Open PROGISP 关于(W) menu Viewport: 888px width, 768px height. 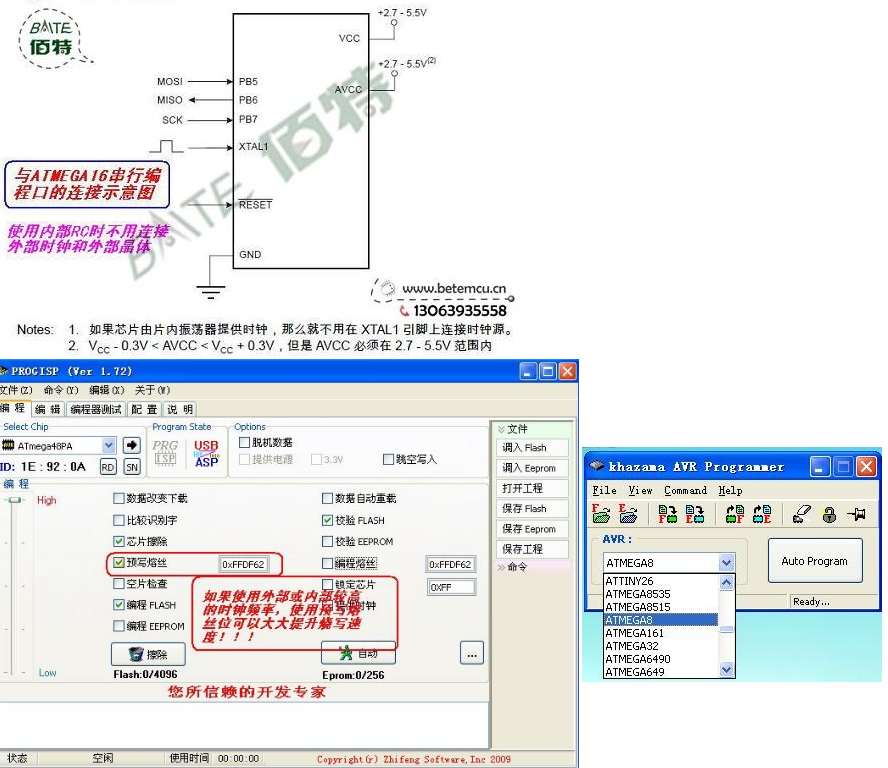coord(152,390)
